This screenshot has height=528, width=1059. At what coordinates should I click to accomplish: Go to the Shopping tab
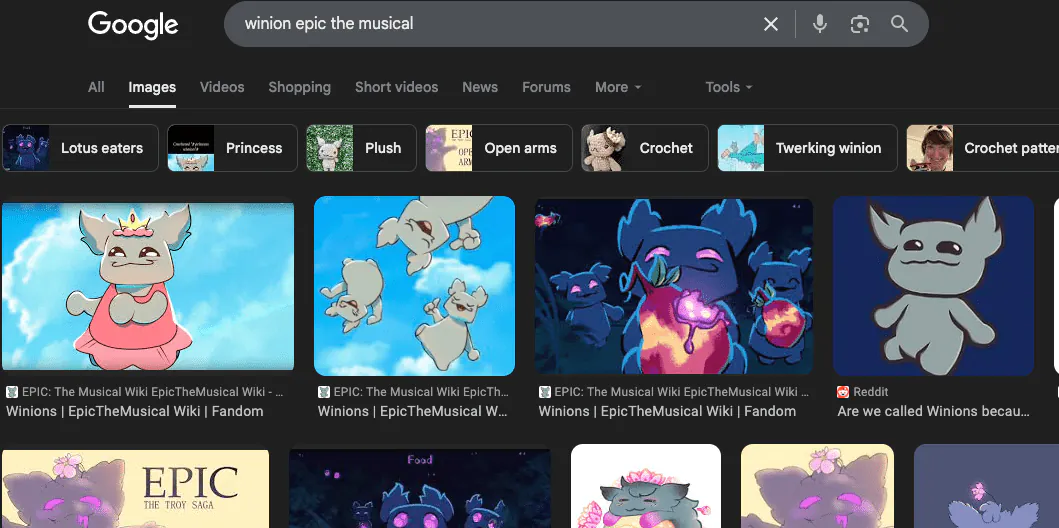pyautogui.click(x=300, y=87)
